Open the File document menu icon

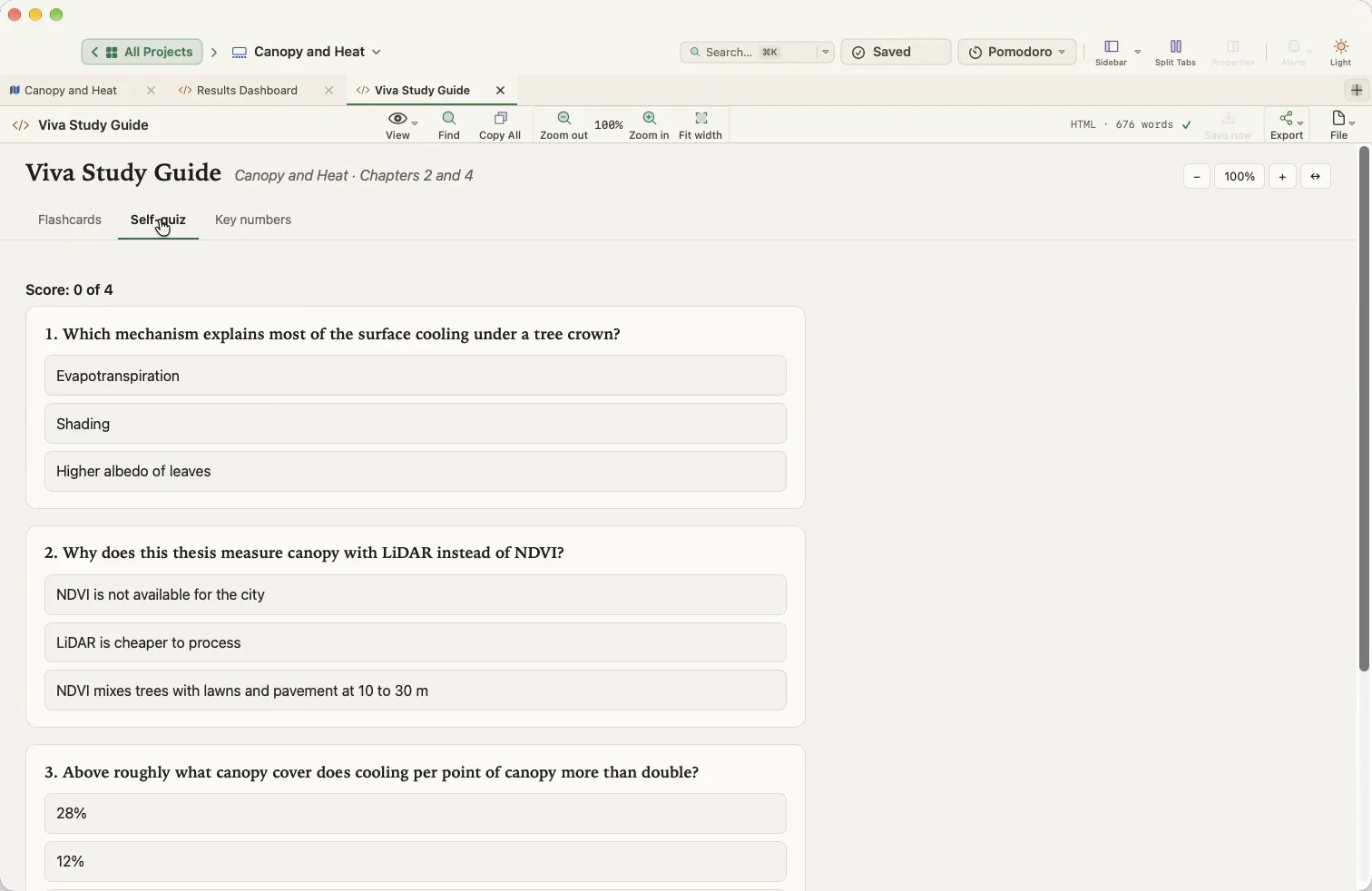(x=1338, y=119)
